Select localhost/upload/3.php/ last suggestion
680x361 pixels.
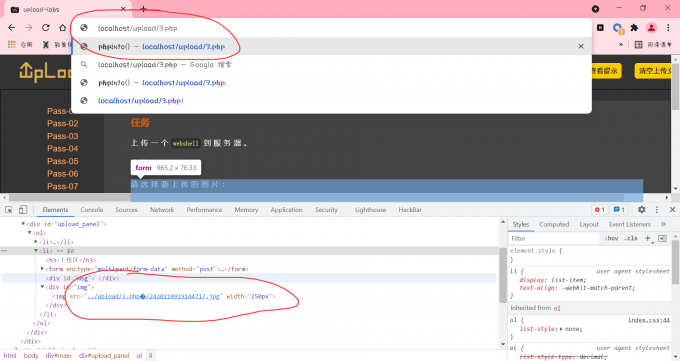click(331, 101)
